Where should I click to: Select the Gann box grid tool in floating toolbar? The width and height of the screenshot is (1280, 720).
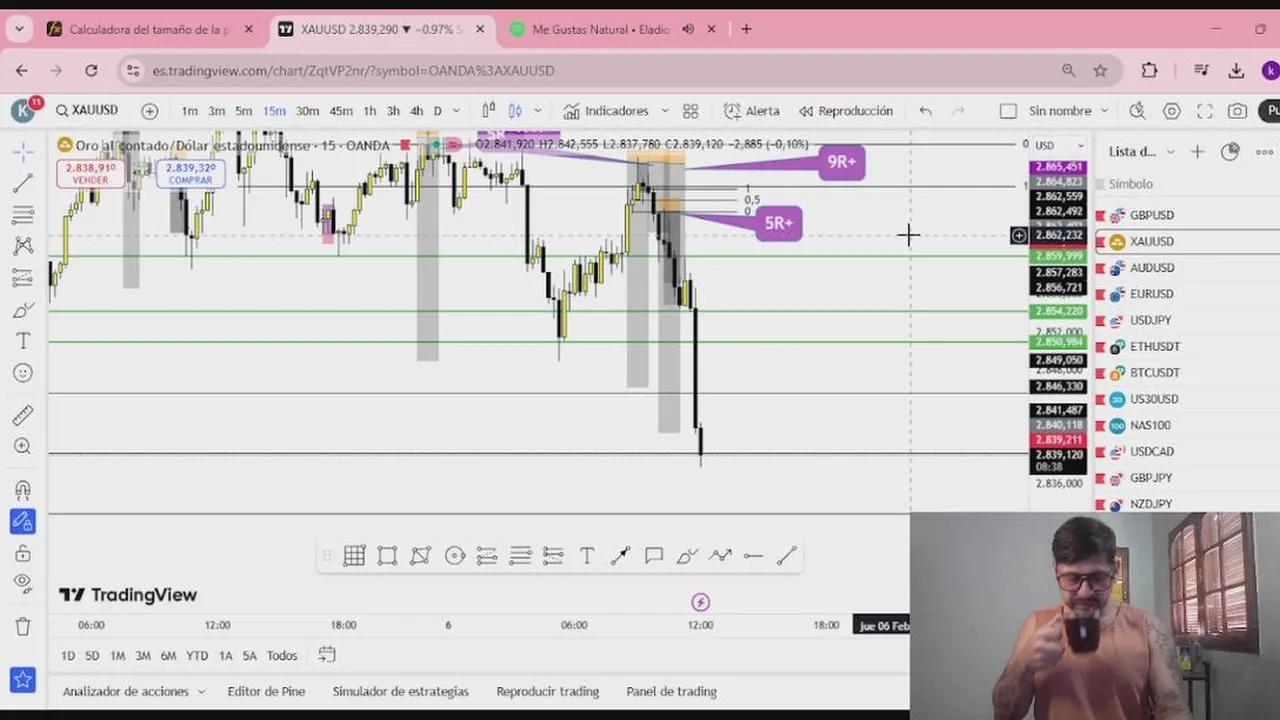pos(354,556)
